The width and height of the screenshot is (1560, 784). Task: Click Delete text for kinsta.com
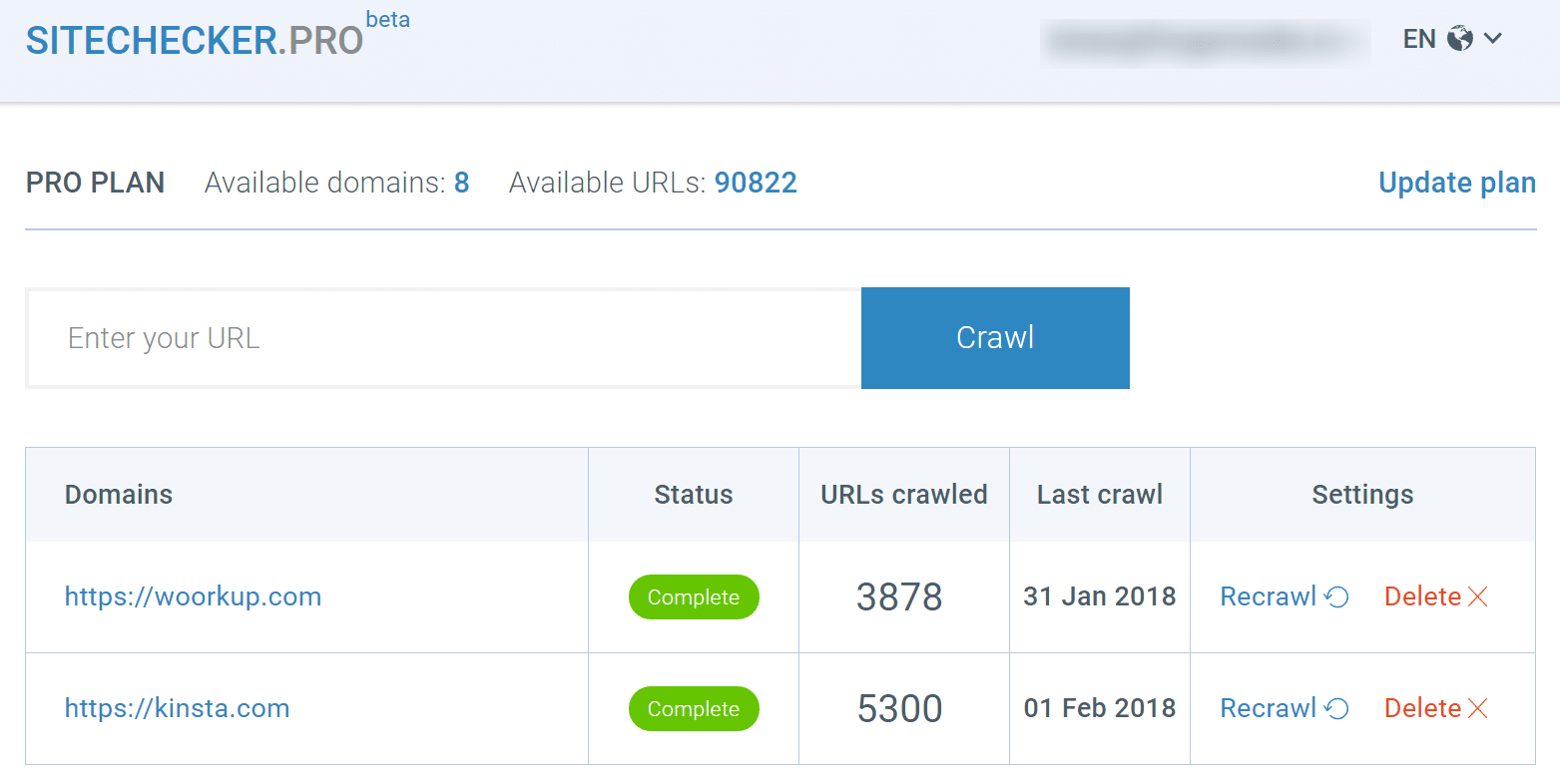(1423, 708)
